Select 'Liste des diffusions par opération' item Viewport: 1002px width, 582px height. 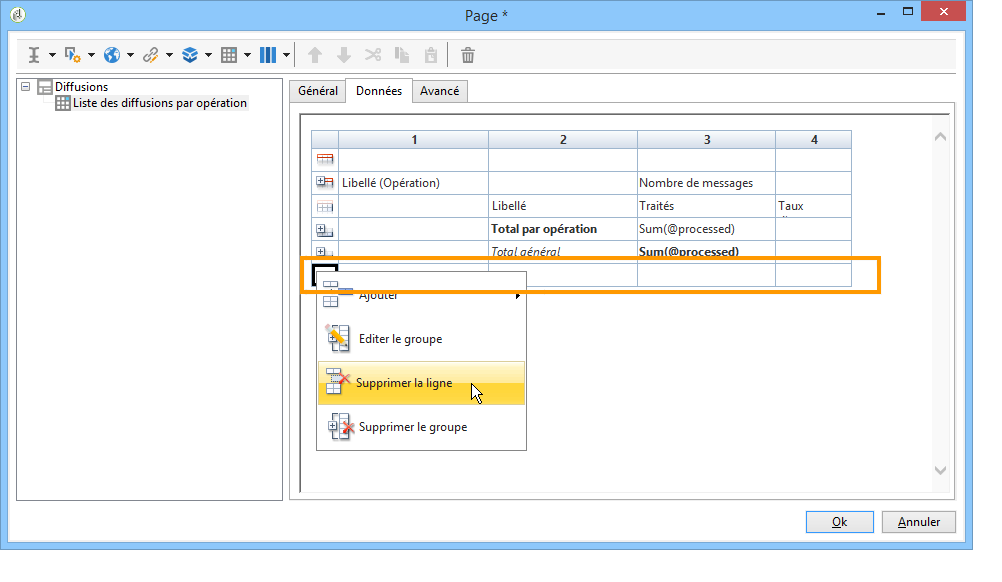pos(160,103)
